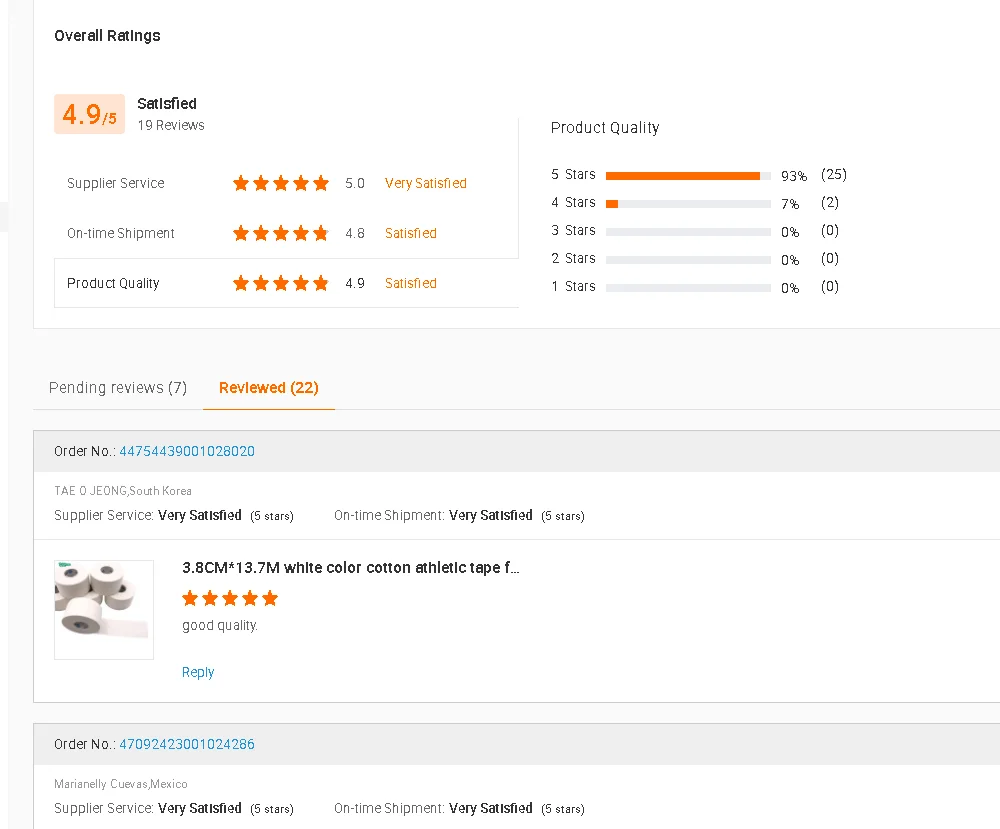The width and height of the screenshot is (1000, 829).
Task: Open order number 44754439001028020
Action: click(x=187, y=451)
